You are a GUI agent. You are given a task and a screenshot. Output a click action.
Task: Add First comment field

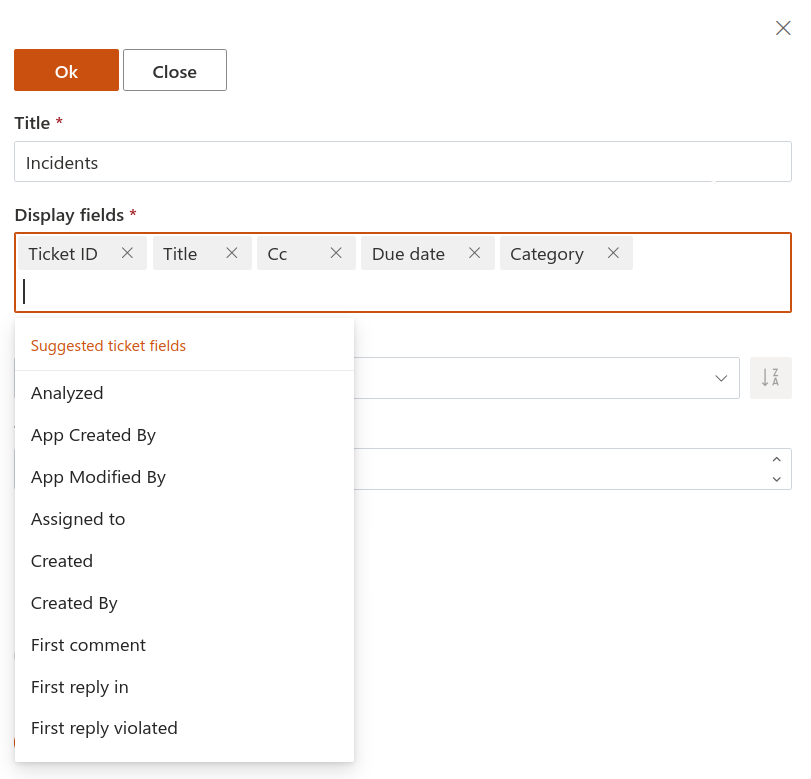point(184,645)
